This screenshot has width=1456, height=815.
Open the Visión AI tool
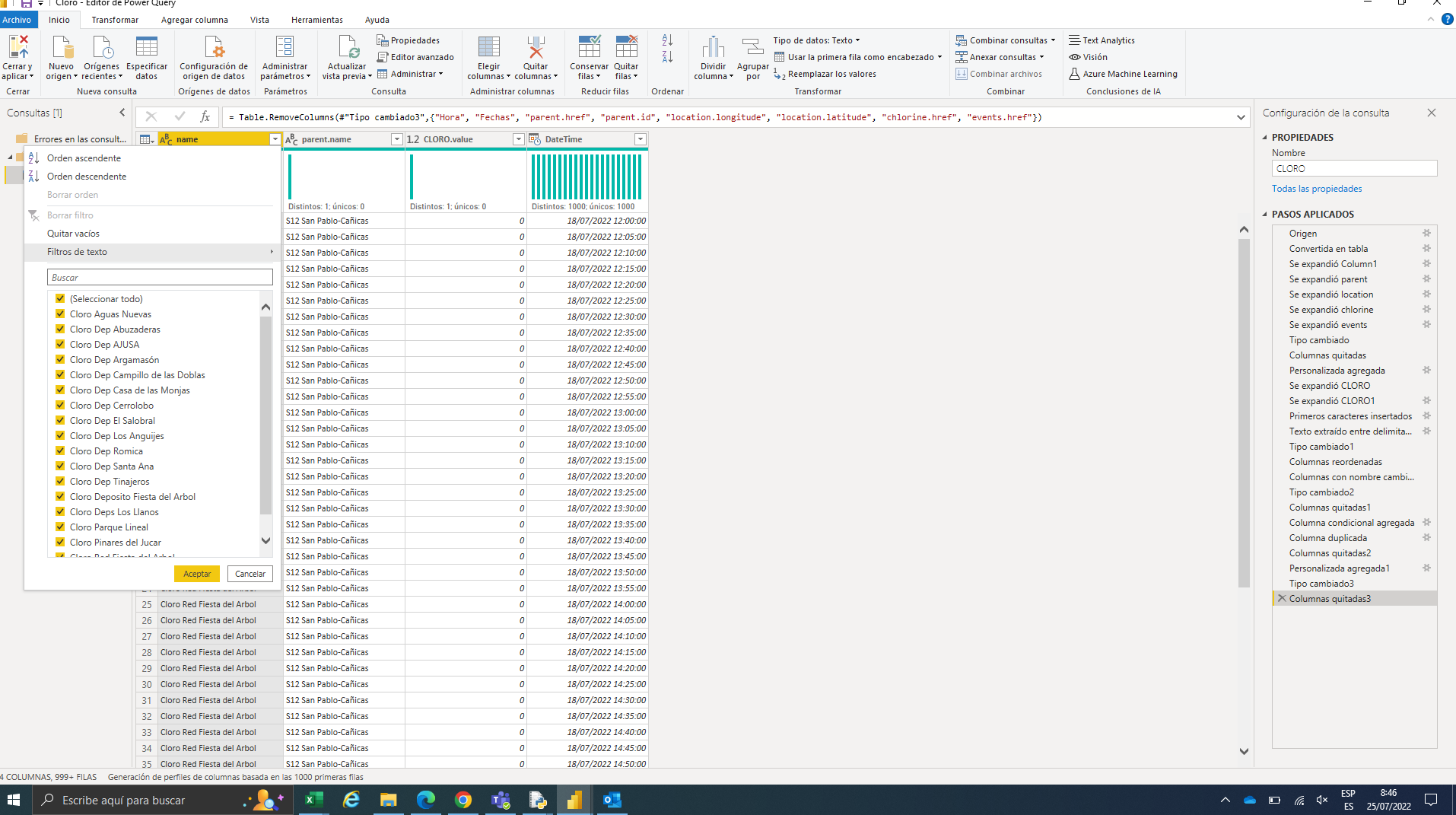click(1088, 57)
